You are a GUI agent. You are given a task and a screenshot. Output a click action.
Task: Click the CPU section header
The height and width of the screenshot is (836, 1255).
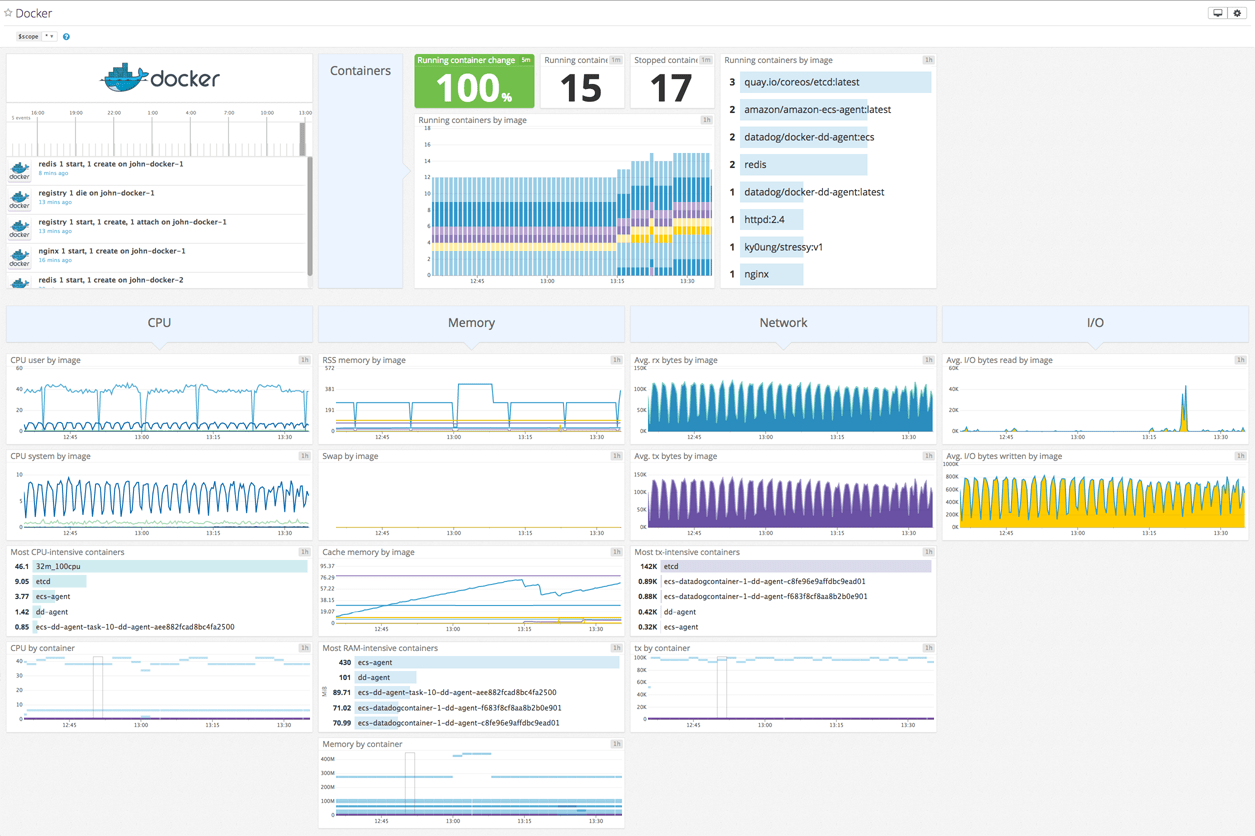(158, 322)
